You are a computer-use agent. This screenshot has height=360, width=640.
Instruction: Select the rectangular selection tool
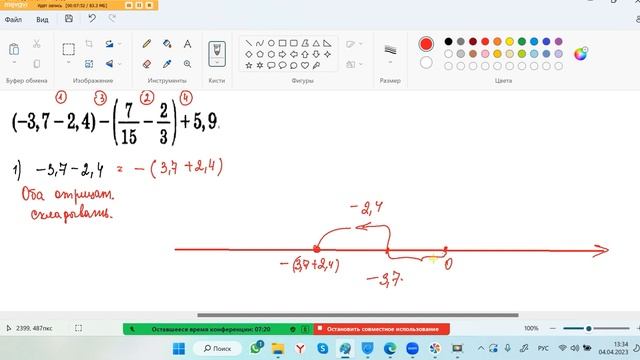pos(69,49)
